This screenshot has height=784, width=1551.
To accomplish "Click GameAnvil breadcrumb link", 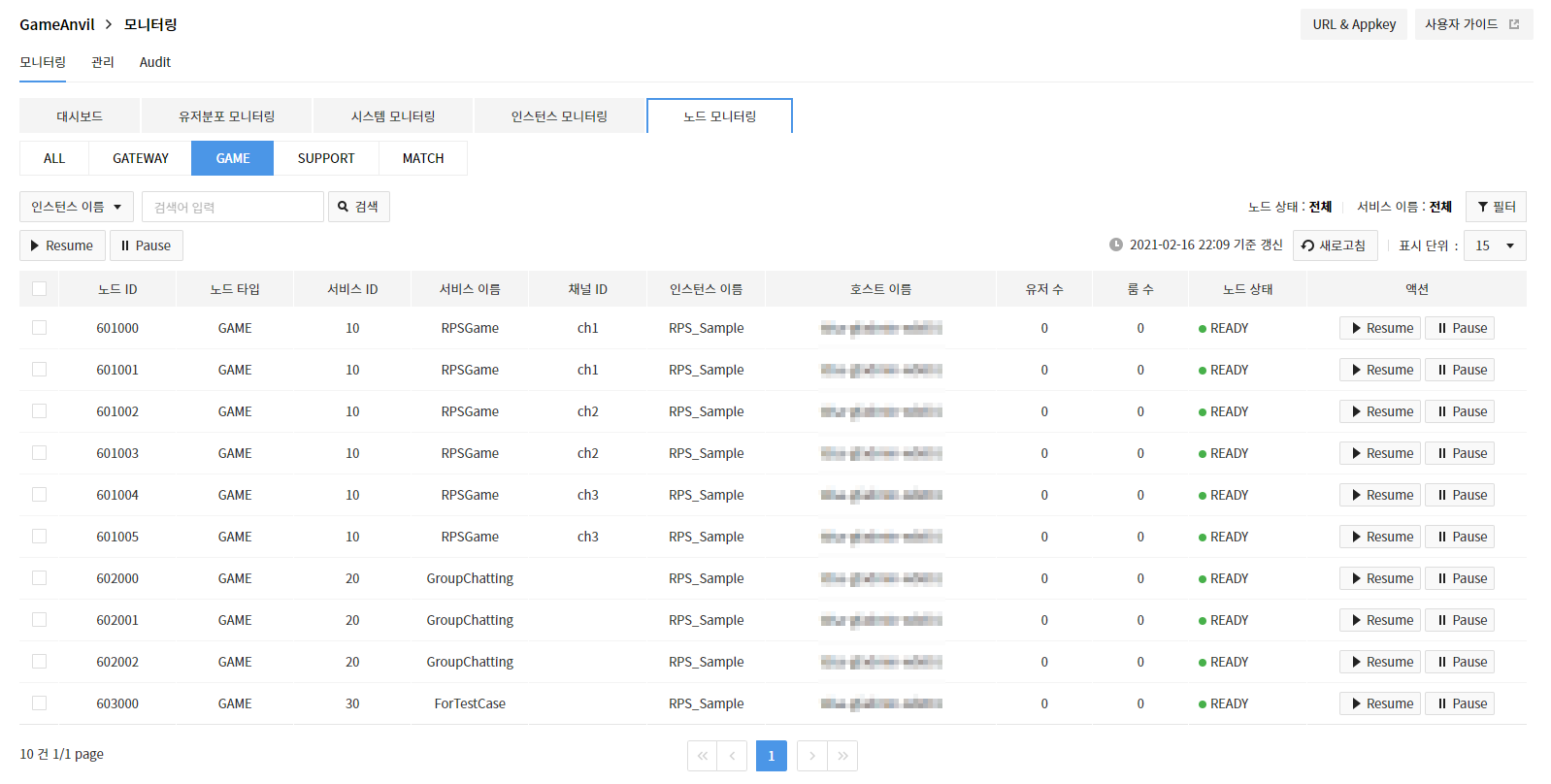I will pyautogui.click(x=57, y=24).
